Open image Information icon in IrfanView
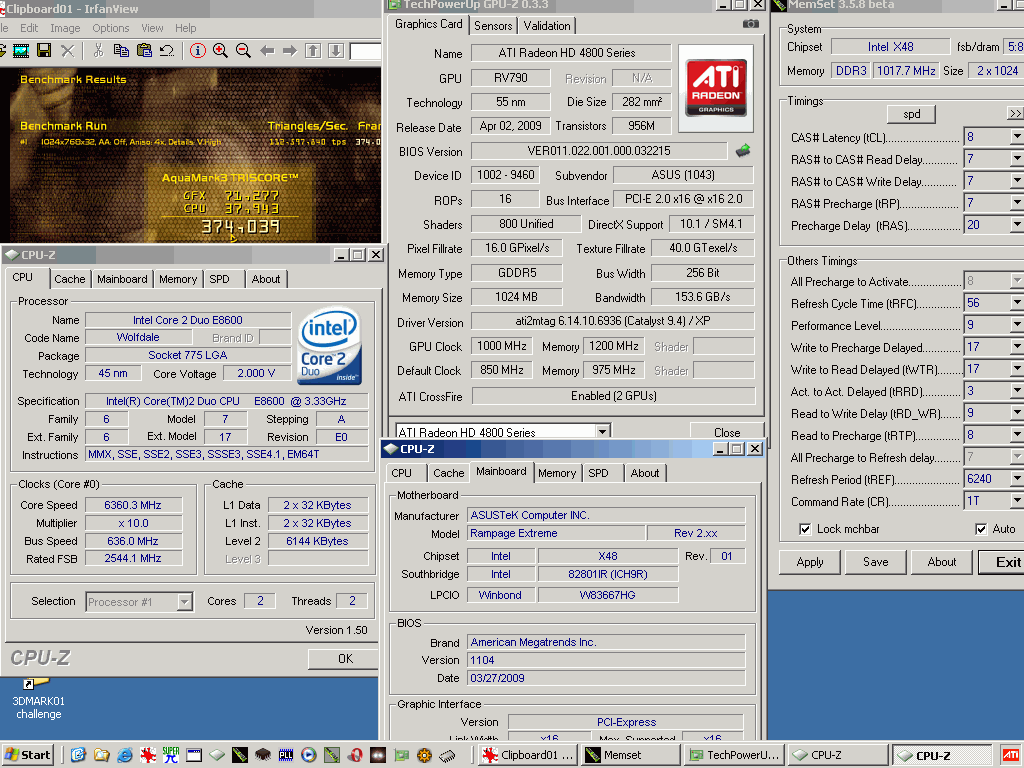The image size is (1024, 768). pos(197,50)
